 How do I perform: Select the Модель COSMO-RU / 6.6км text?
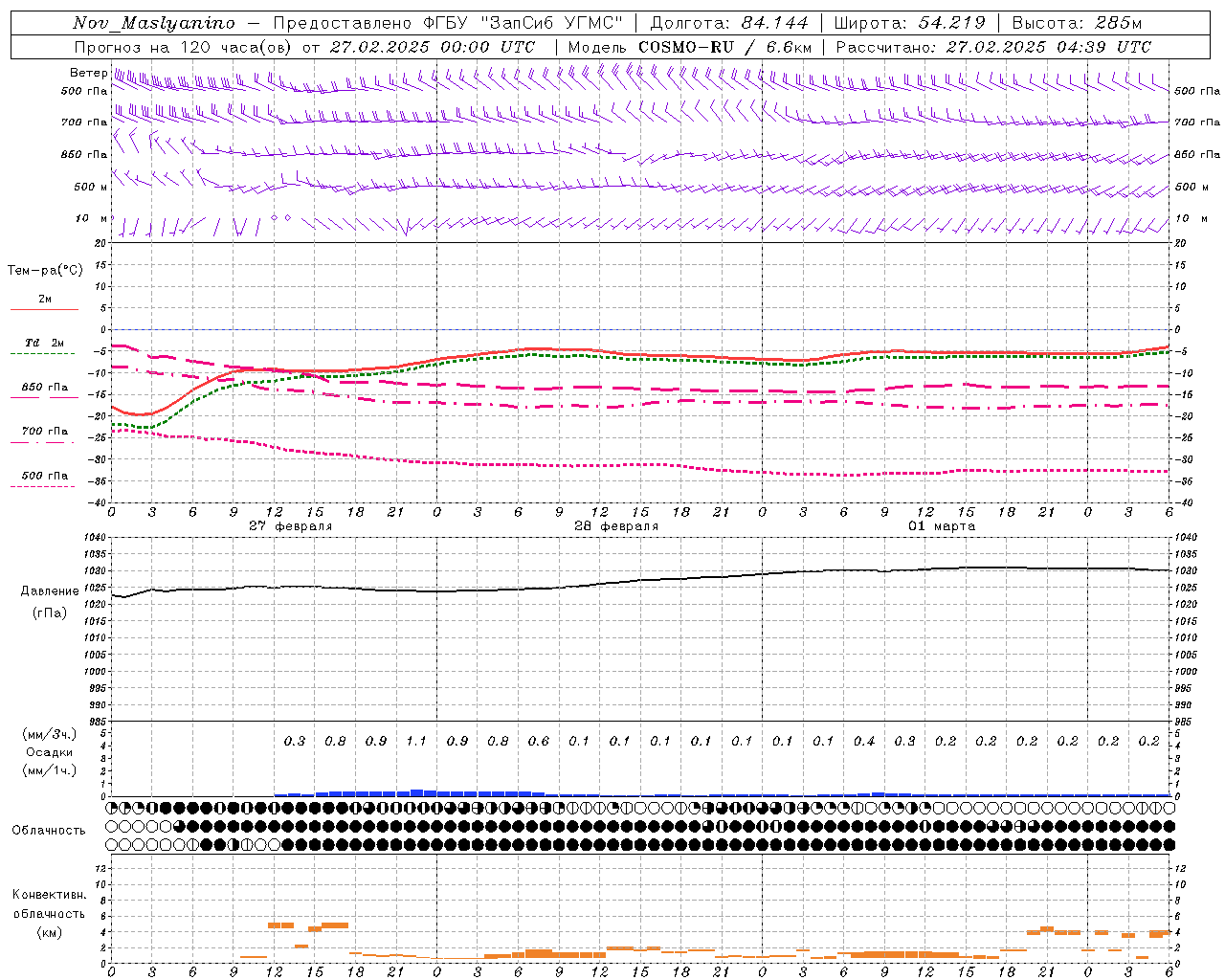click(689, 47)
